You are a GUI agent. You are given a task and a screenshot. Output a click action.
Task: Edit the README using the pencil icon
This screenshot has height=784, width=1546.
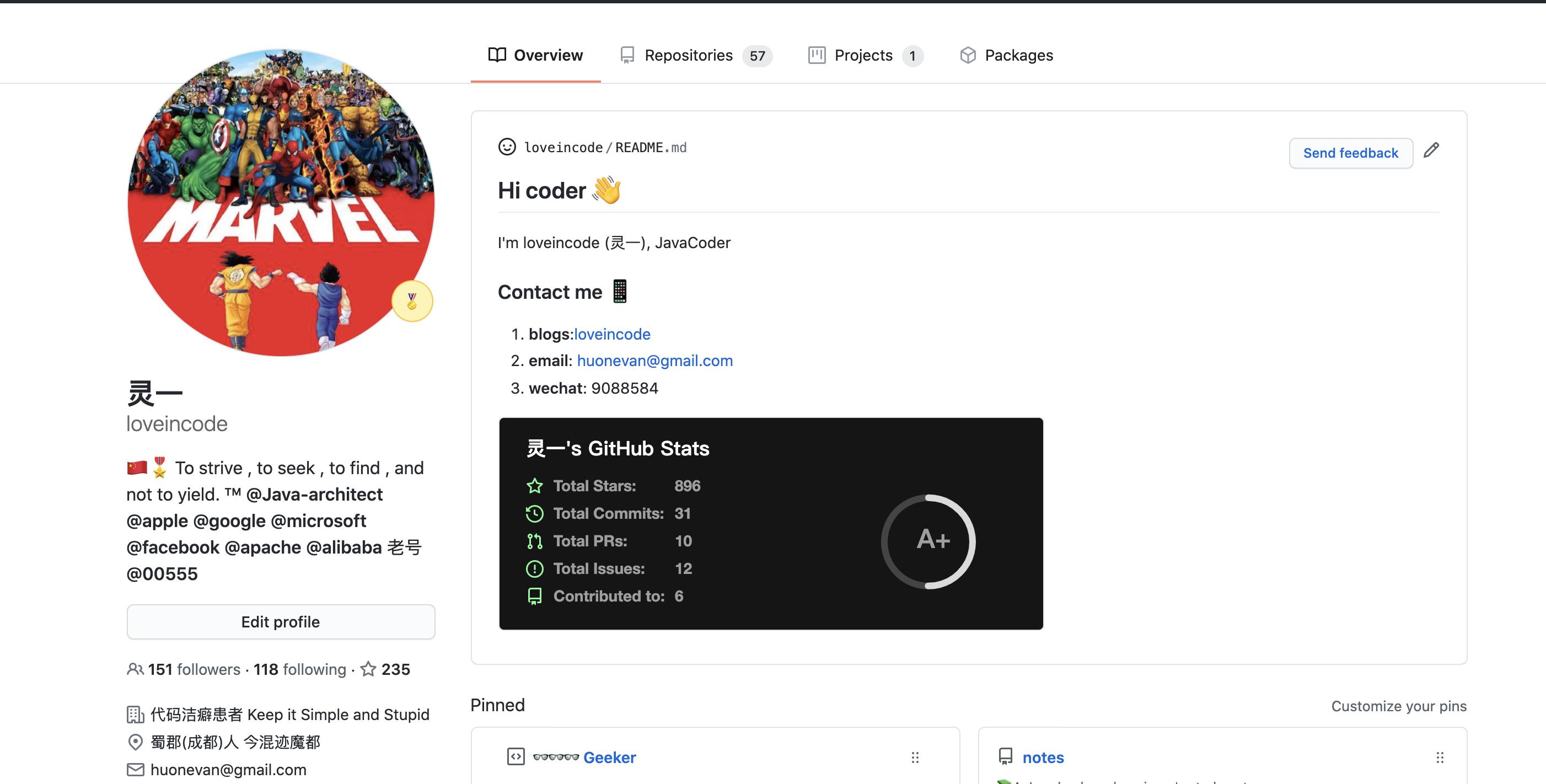pos(1433,149)
